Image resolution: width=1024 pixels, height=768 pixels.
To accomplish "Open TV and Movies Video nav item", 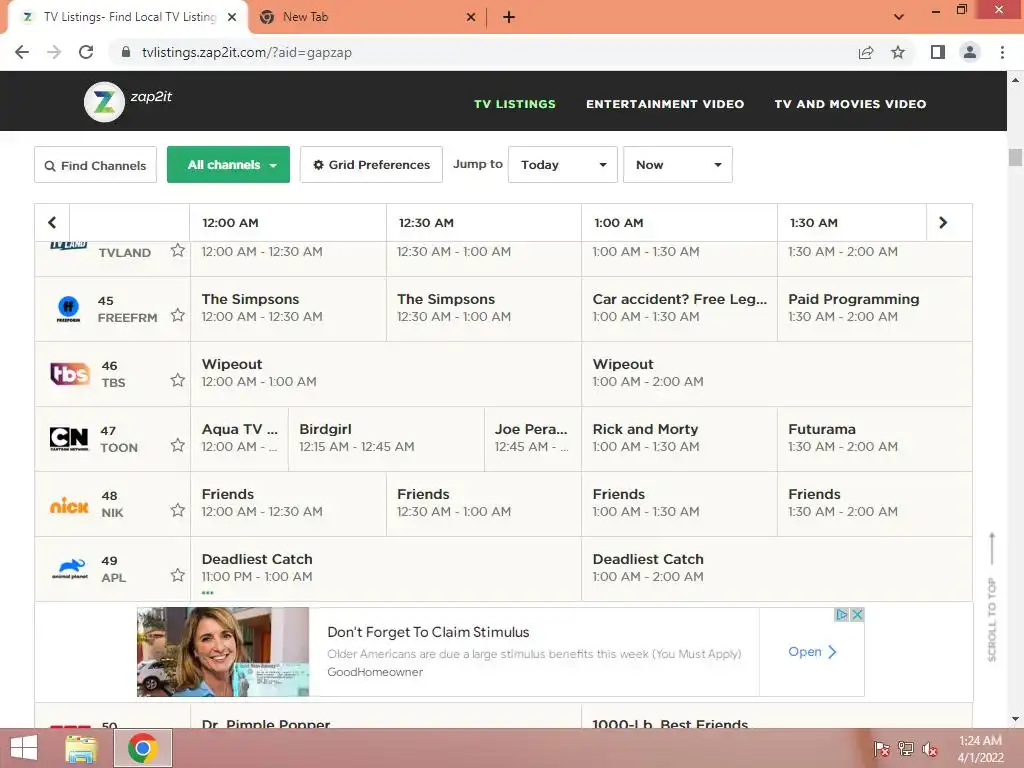I will [x=850, y=104].
